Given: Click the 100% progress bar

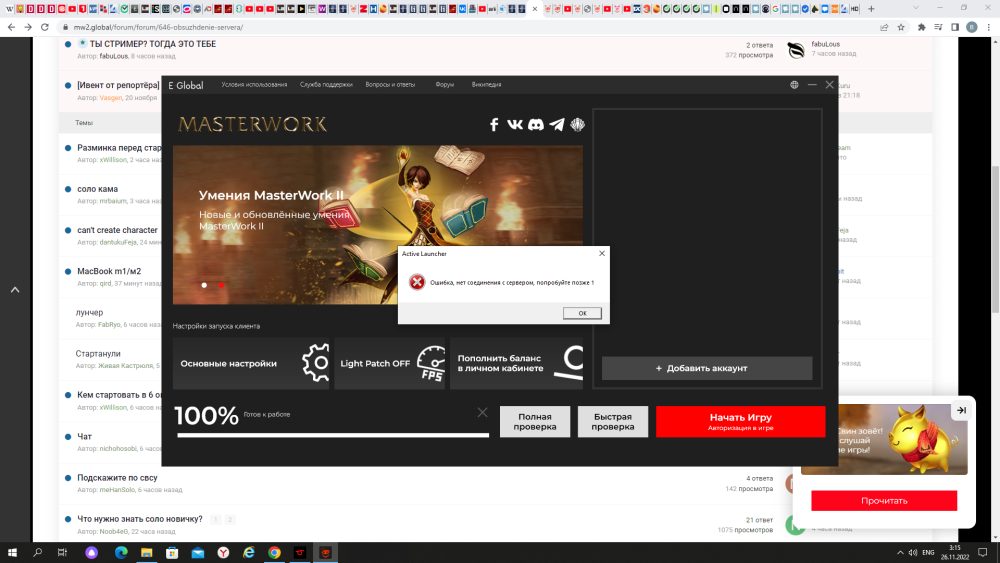Looking at the screenshot, I should pos(333,434).
